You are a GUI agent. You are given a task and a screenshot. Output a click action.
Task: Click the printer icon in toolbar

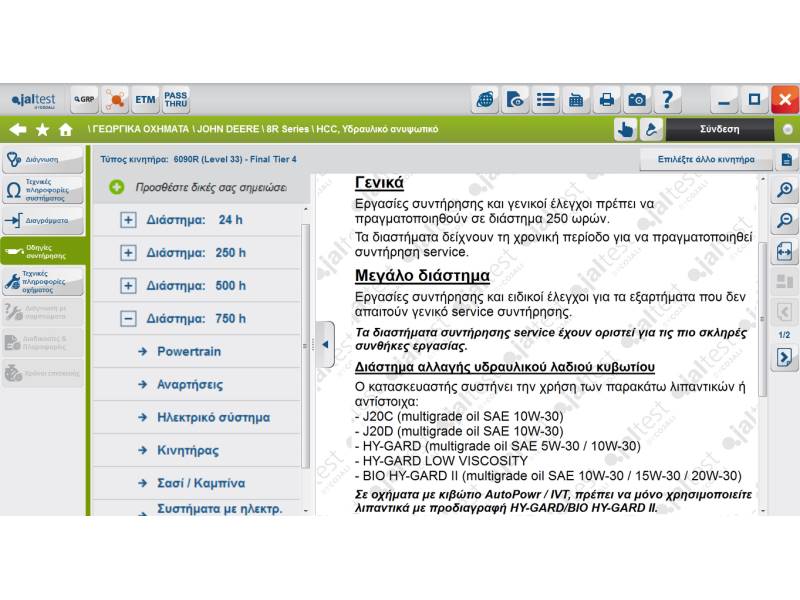(x=606, y=99)
